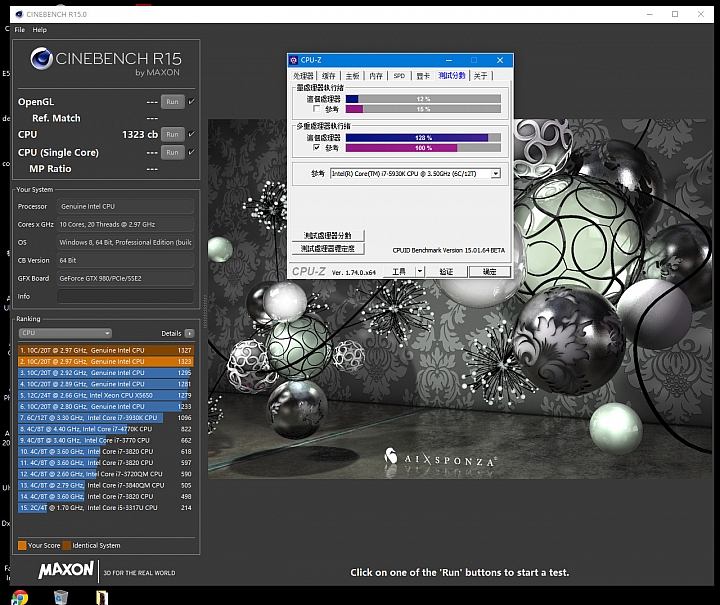Screen dimensions: 720x605
Task: Select ranking row 1 scoring 1327
Action: point(106,350)
